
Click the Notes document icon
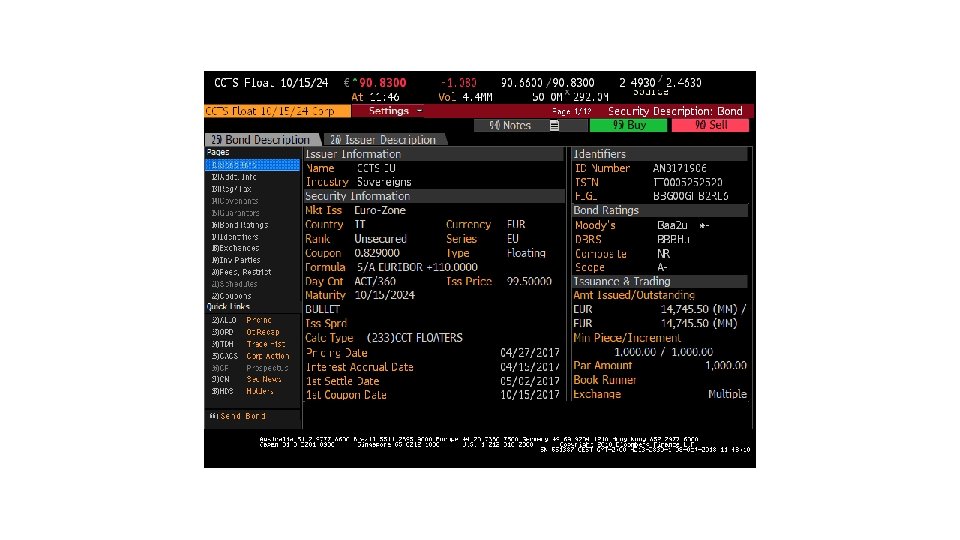tap(554, 126)
